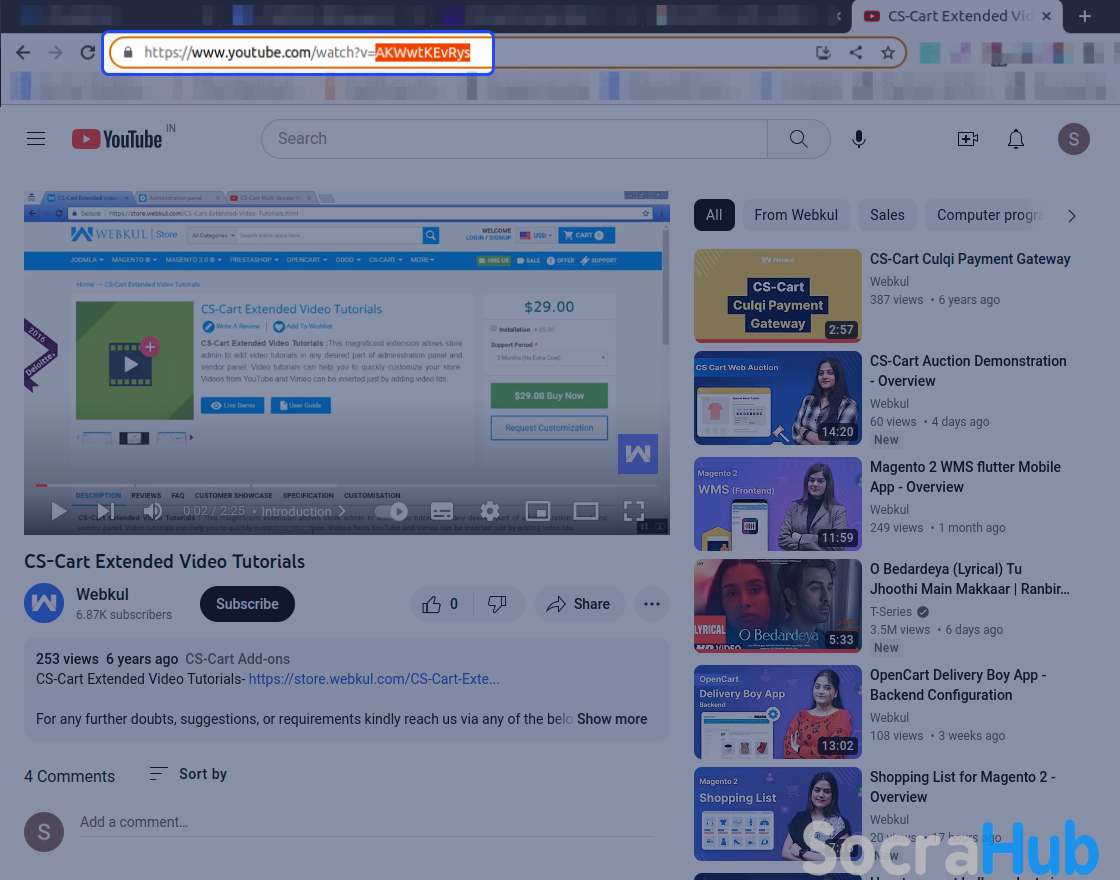Open the more actions three-dot menu
Image resolution: width=1120 pixels, height=880 pixels.
click(652, 604)
